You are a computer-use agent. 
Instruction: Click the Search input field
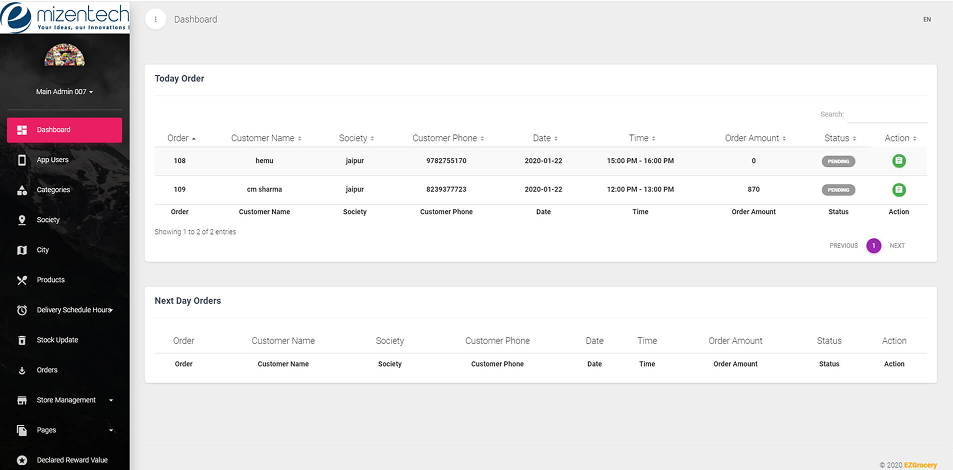888,115
